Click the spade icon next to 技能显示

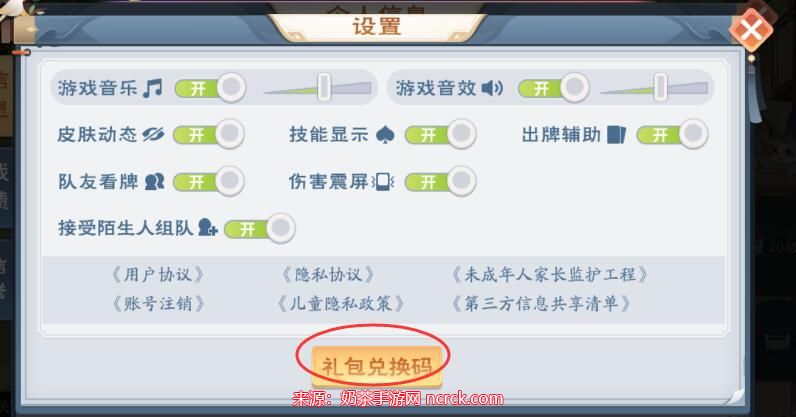coord(385,135)
